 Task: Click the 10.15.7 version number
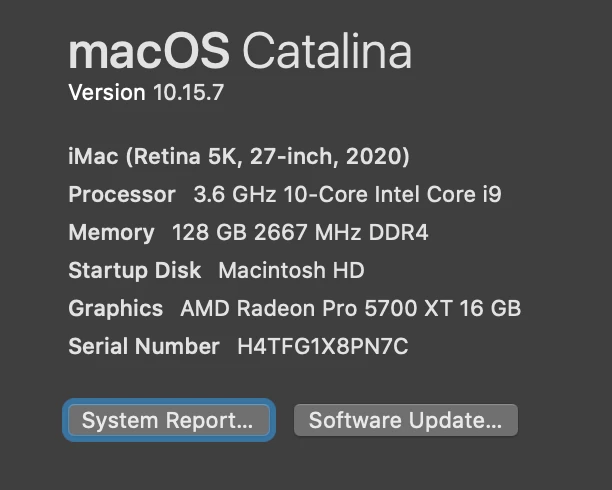pos(188,93)
